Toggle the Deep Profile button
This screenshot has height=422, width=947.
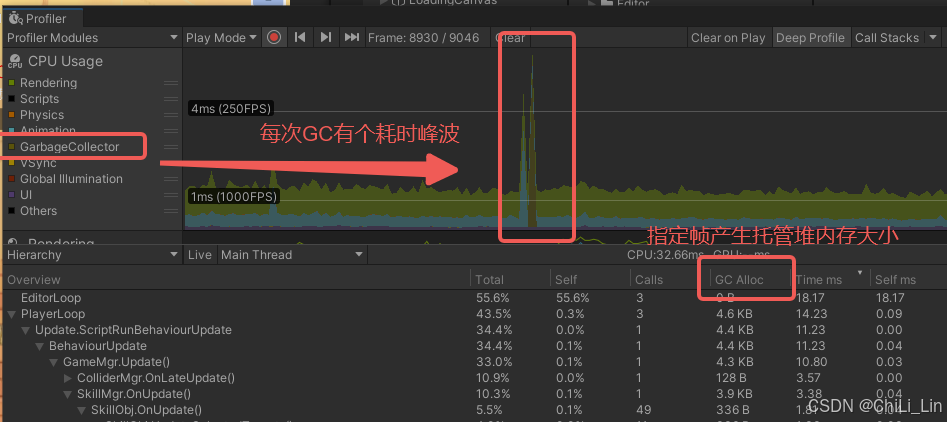[810, 37]
